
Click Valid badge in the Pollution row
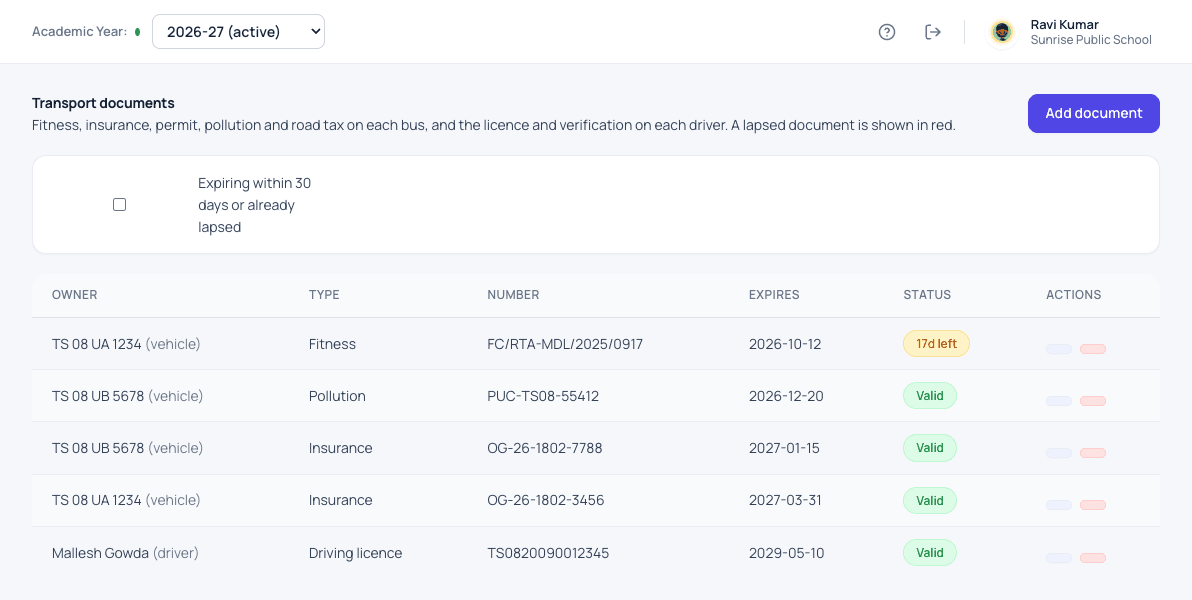(x=930, y=395)
